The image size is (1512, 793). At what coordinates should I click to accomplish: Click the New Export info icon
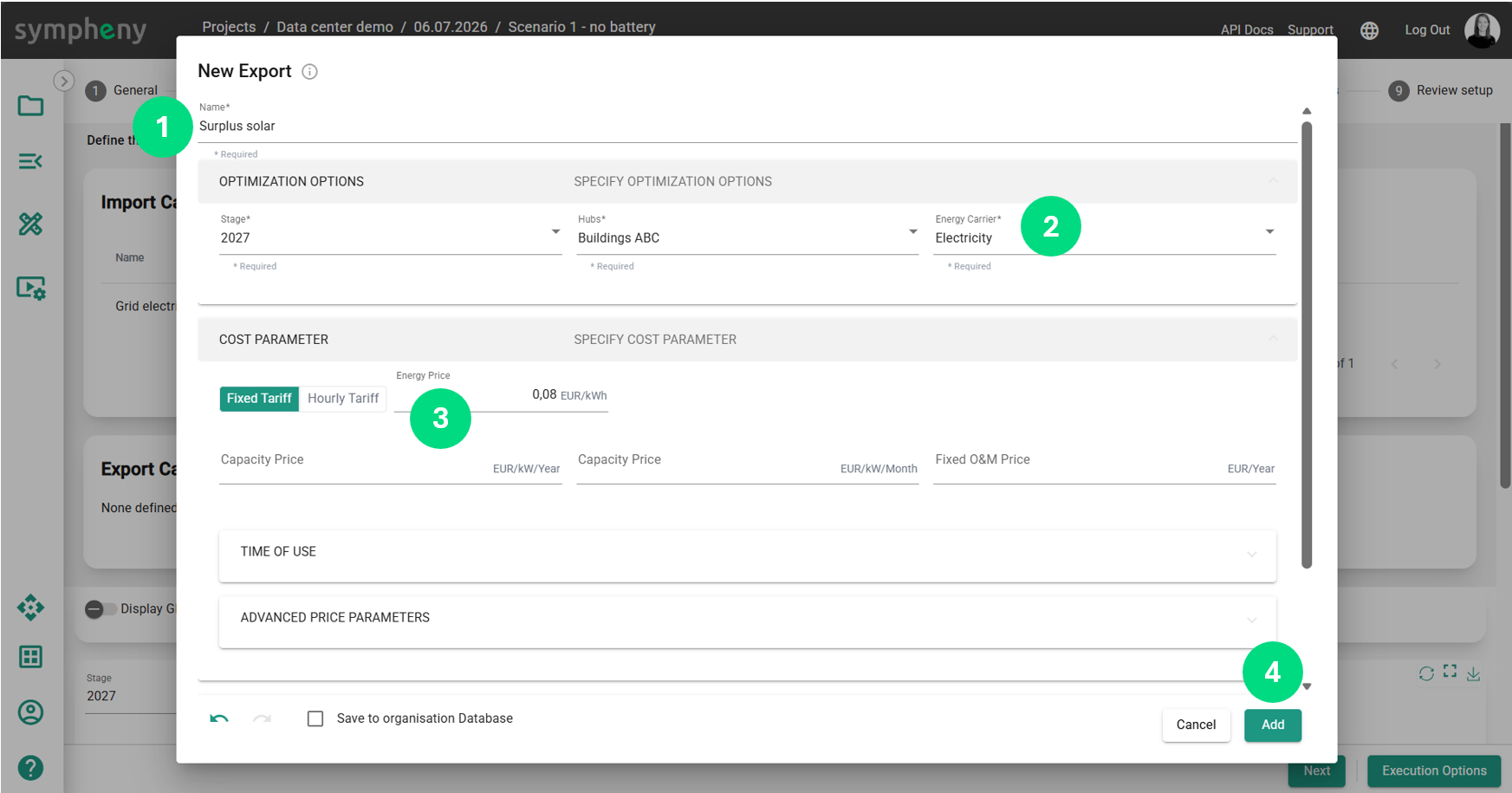tap(309, 72)
